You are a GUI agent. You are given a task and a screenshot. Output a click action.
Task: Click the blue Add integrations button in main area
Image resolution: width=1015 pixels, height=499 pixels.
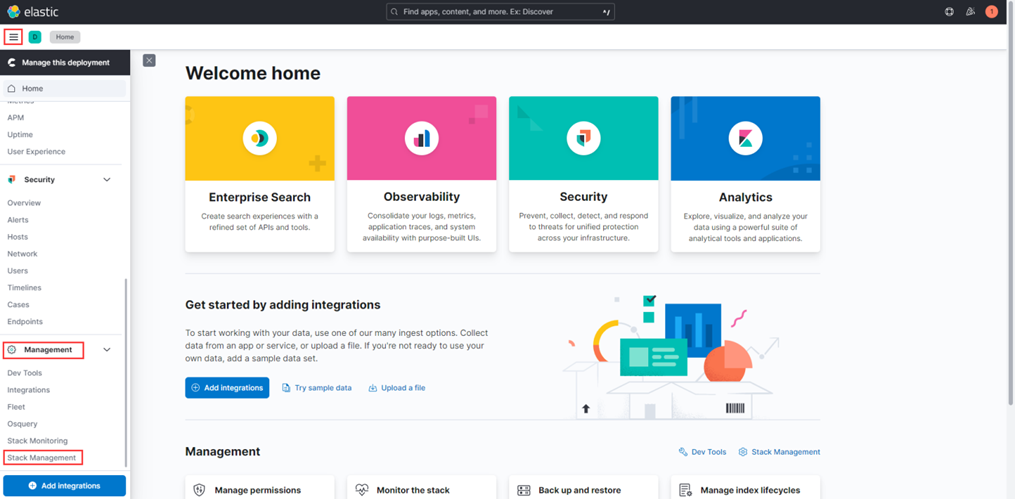pos(227,388)
